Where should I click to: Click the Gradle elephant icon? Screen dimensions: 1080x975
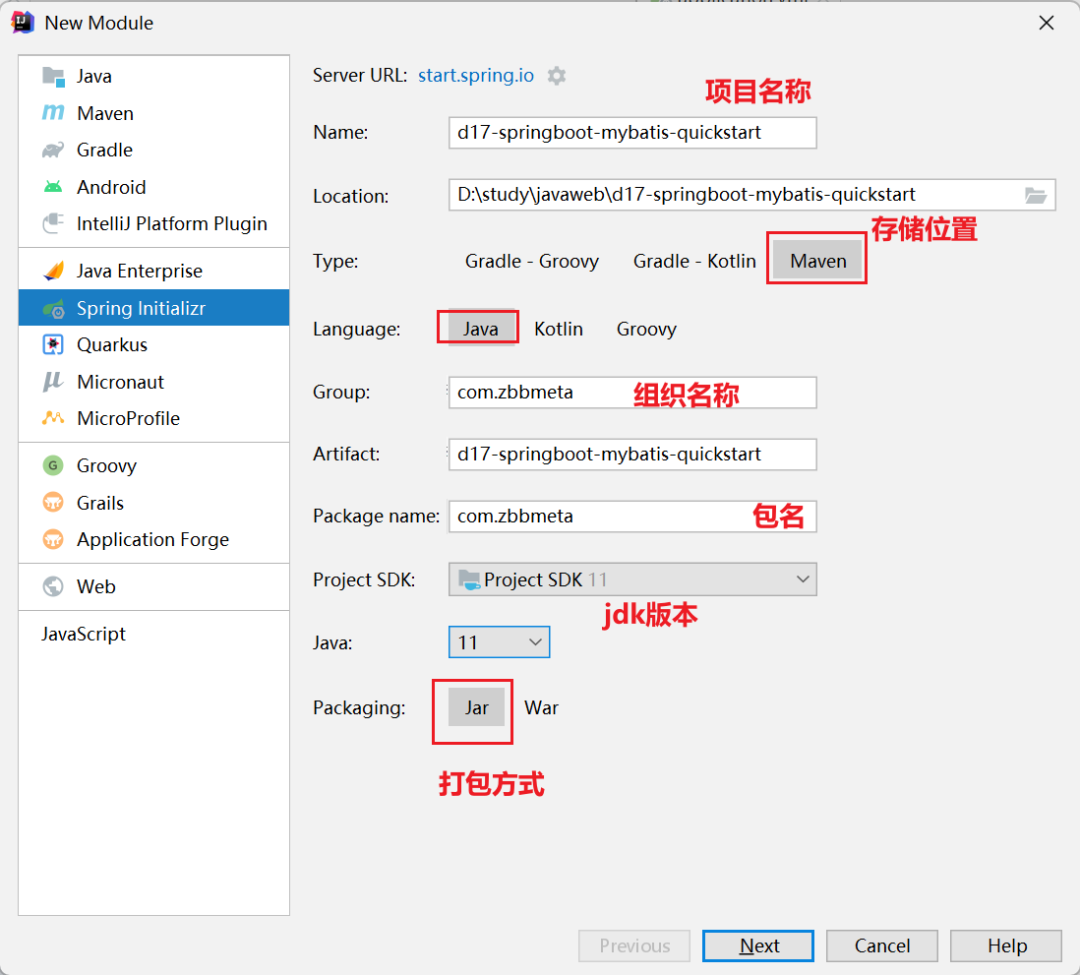coord(53,149)
